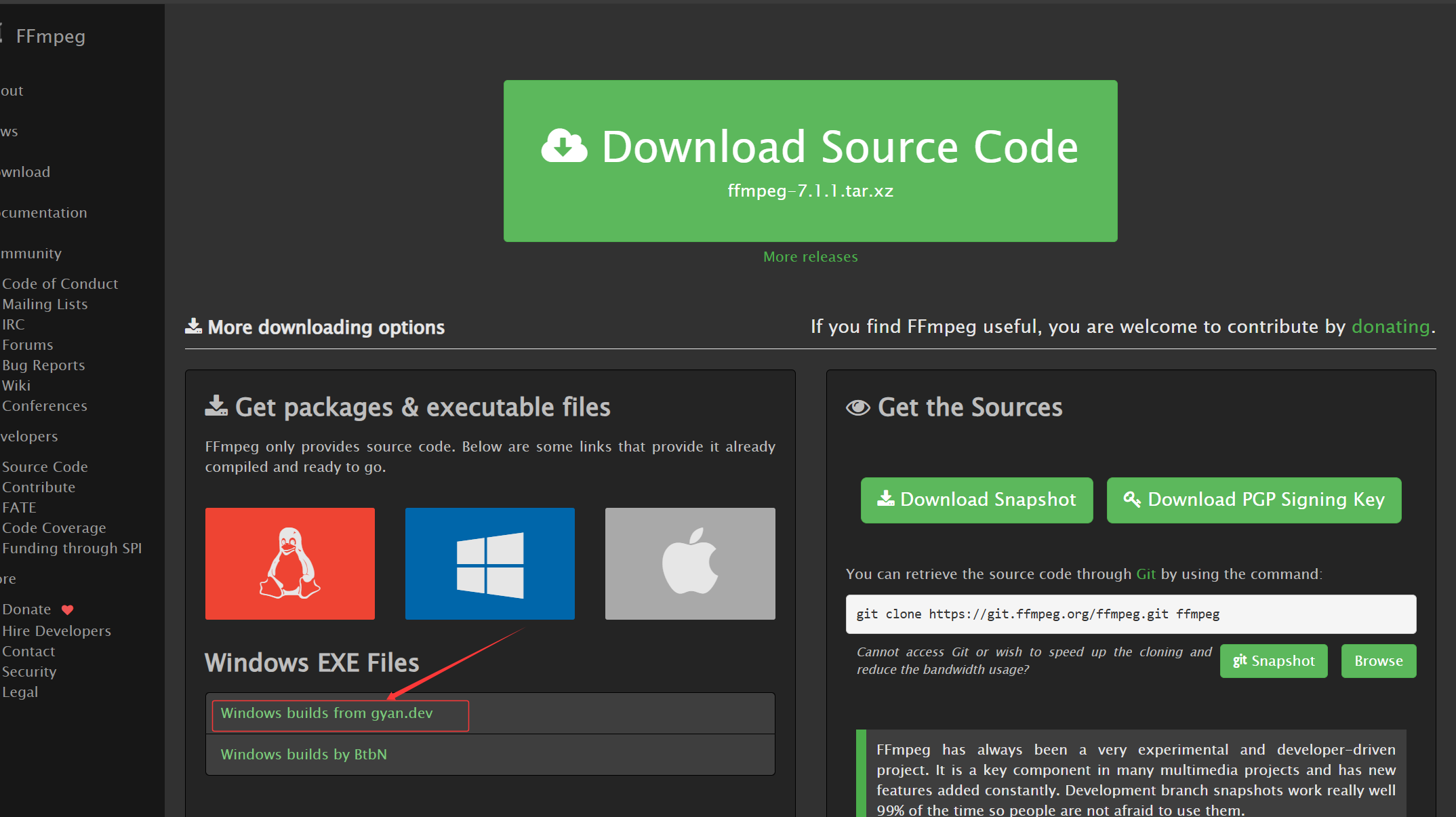The image size is (1456, 817).
Task: Click the Apple logo tile
Action: click(689, 563)
